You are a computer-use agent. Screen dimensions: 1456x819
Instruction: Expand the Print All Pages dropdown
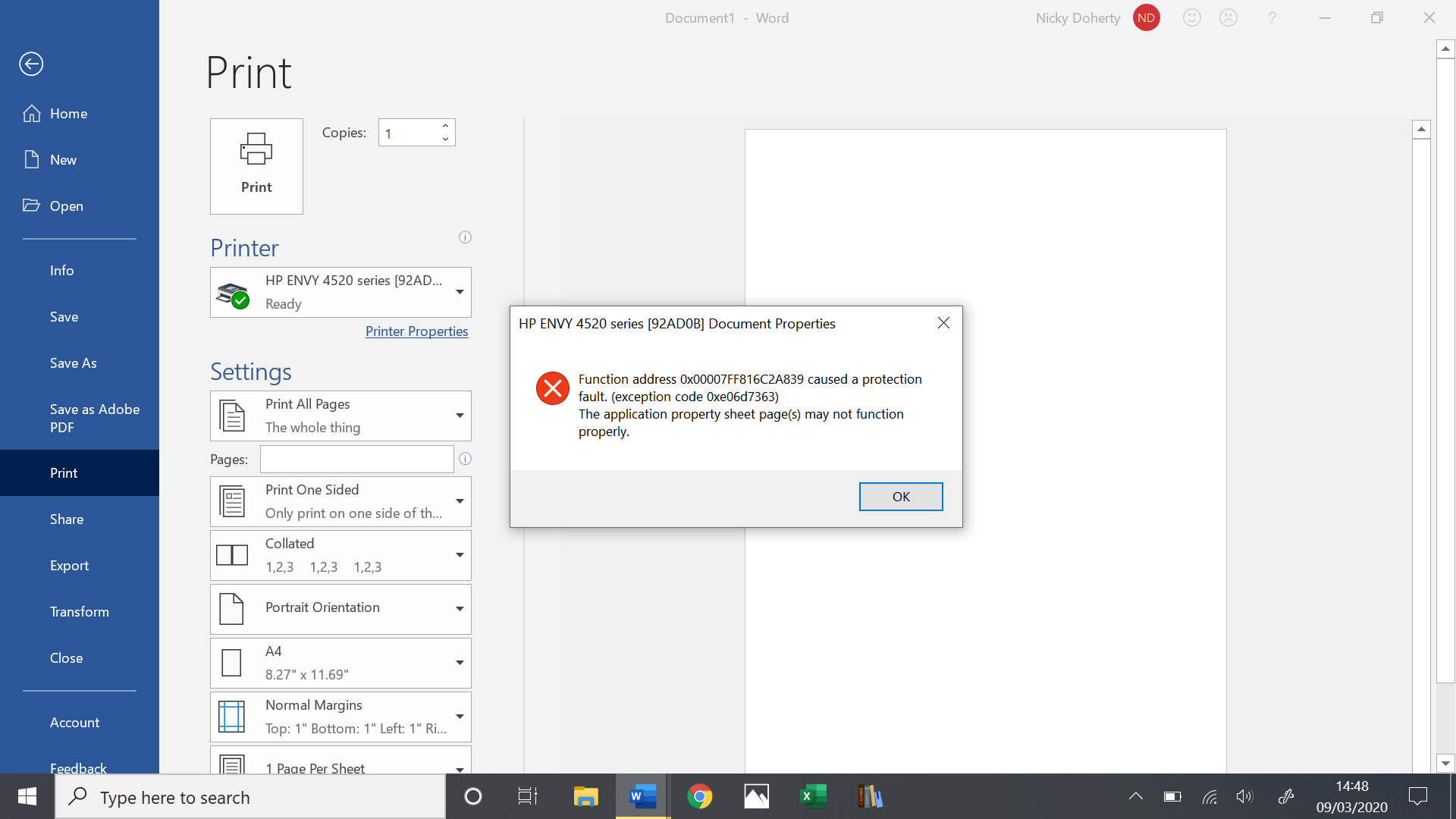click(x=459, y=416)
